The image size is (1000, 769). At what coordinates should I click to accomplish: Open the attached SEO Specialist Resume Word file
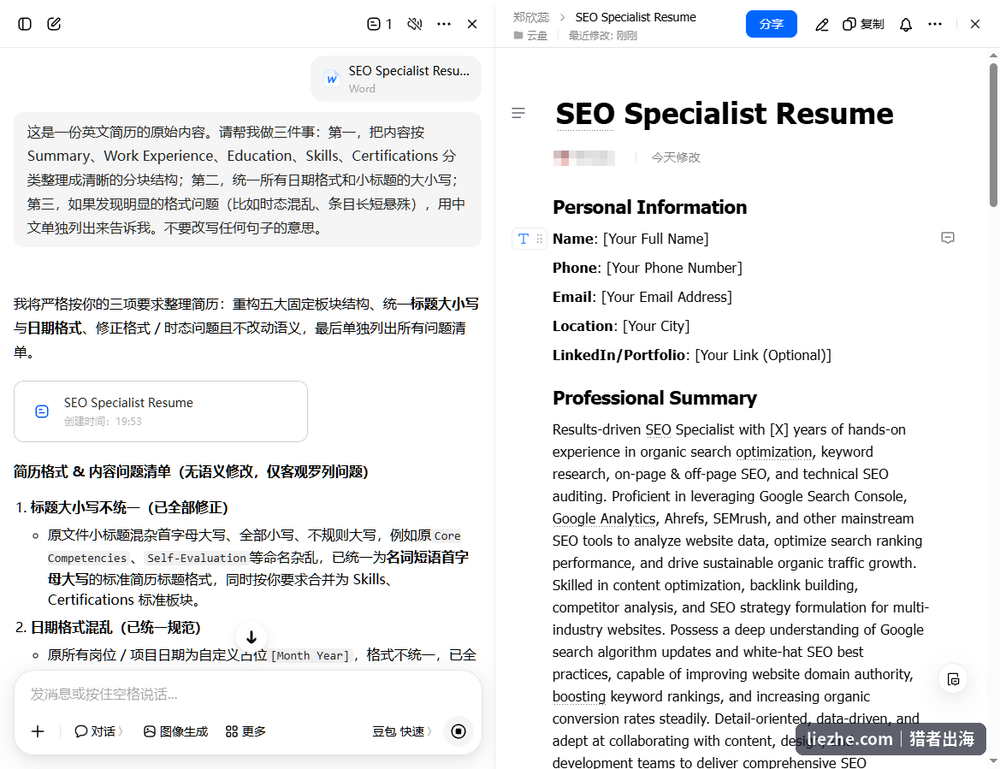click(x=396, y=79)
